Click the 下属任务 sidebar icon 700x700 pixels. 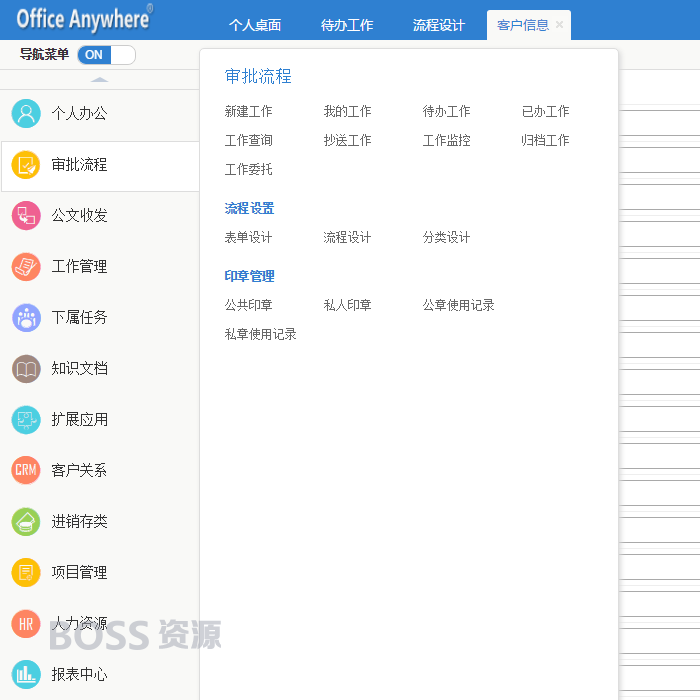click(26, 317)
